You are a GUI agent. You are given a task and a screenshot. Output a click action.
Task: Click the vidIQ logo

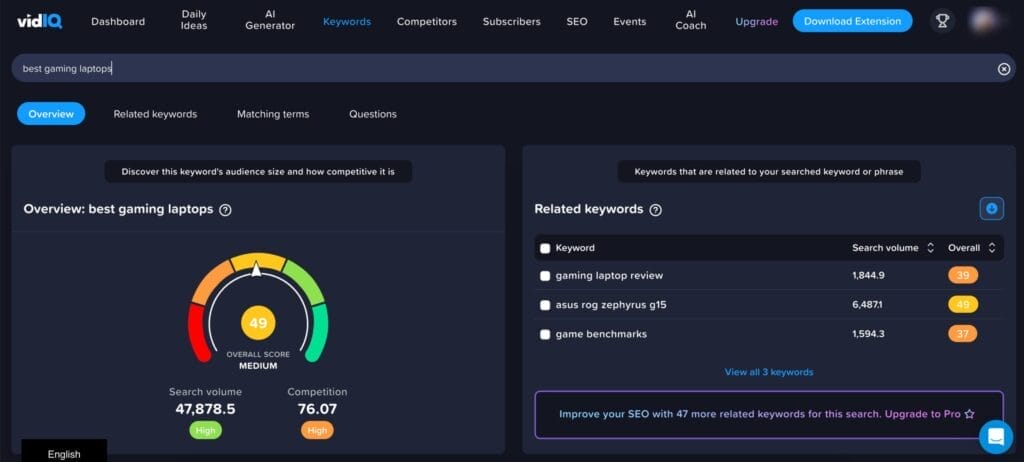38,21
